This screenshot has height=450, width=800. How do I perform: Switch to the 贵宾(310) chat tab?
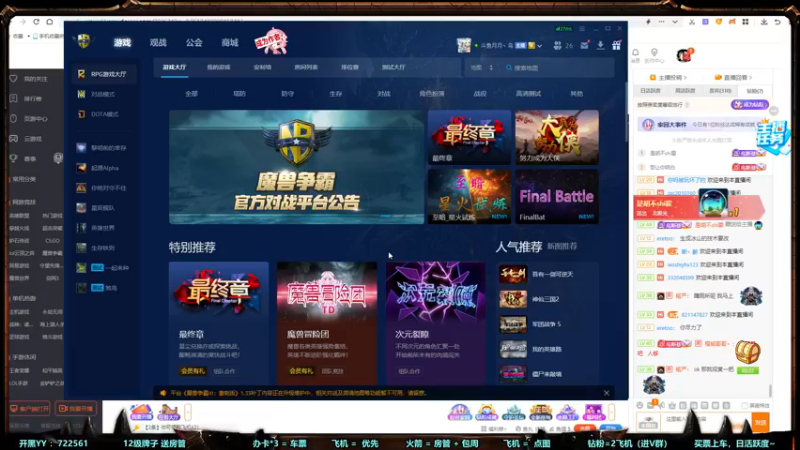pos(720,91)
